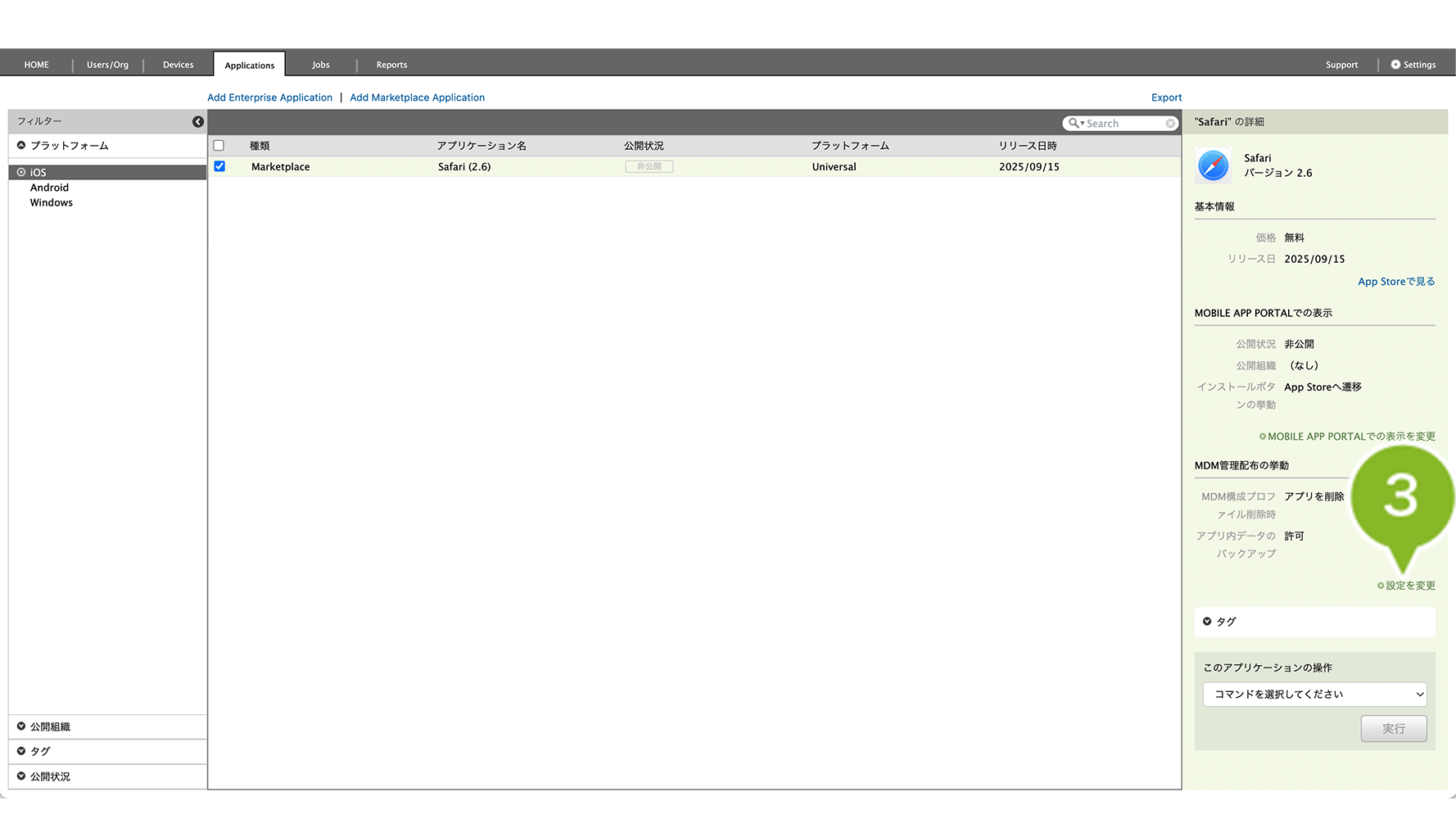The height and width of the screenshot is (819, 1456).
Task: Click the green number 3 callout marker
Action: 1401,496
